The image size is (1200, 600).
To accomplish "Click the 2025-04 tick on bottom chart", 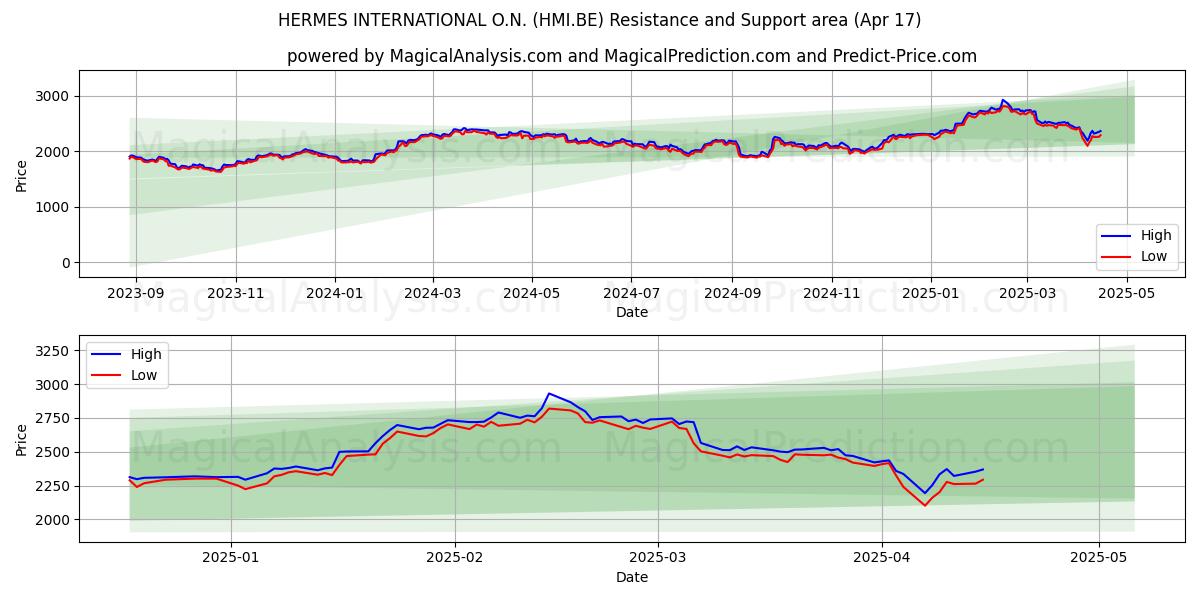I will click(882, 559).
